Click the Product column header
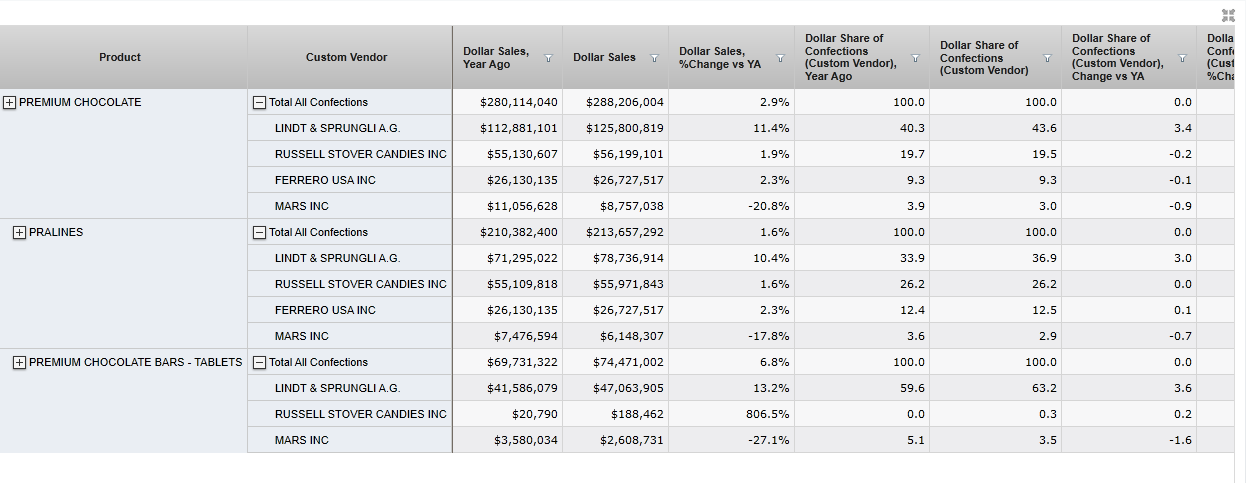 [x=120, y=58]
